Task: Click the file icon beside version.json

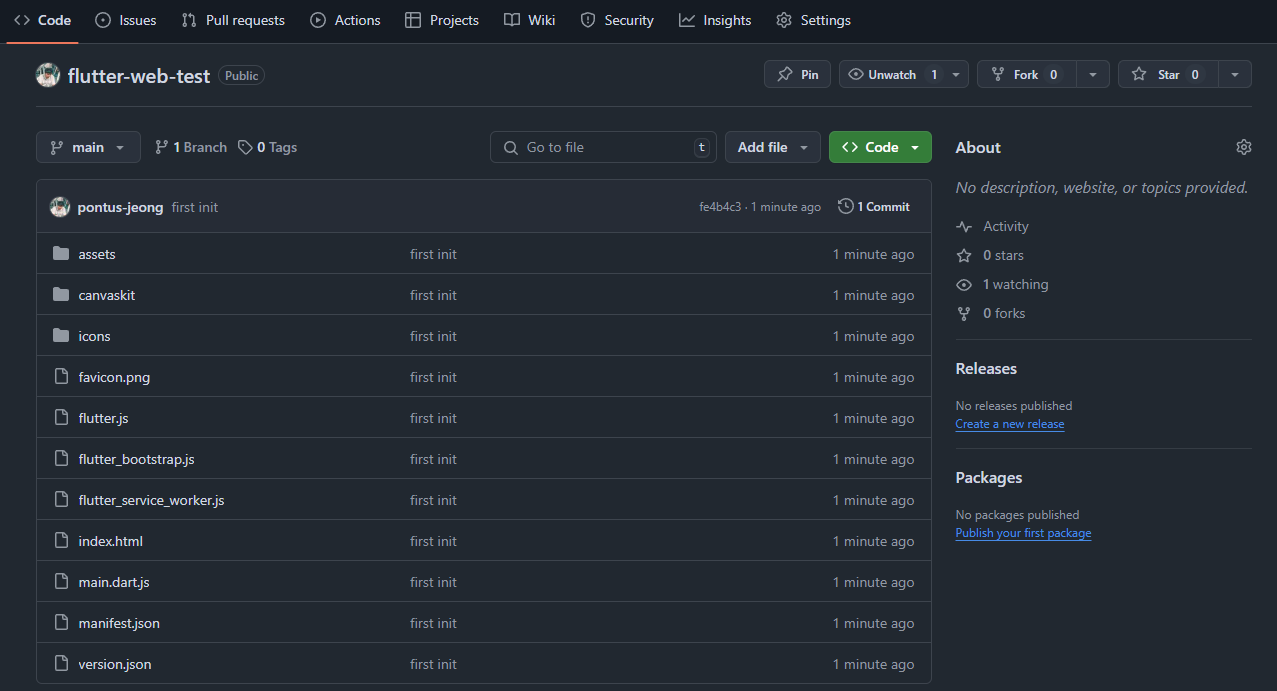Action: pos(61,664)
